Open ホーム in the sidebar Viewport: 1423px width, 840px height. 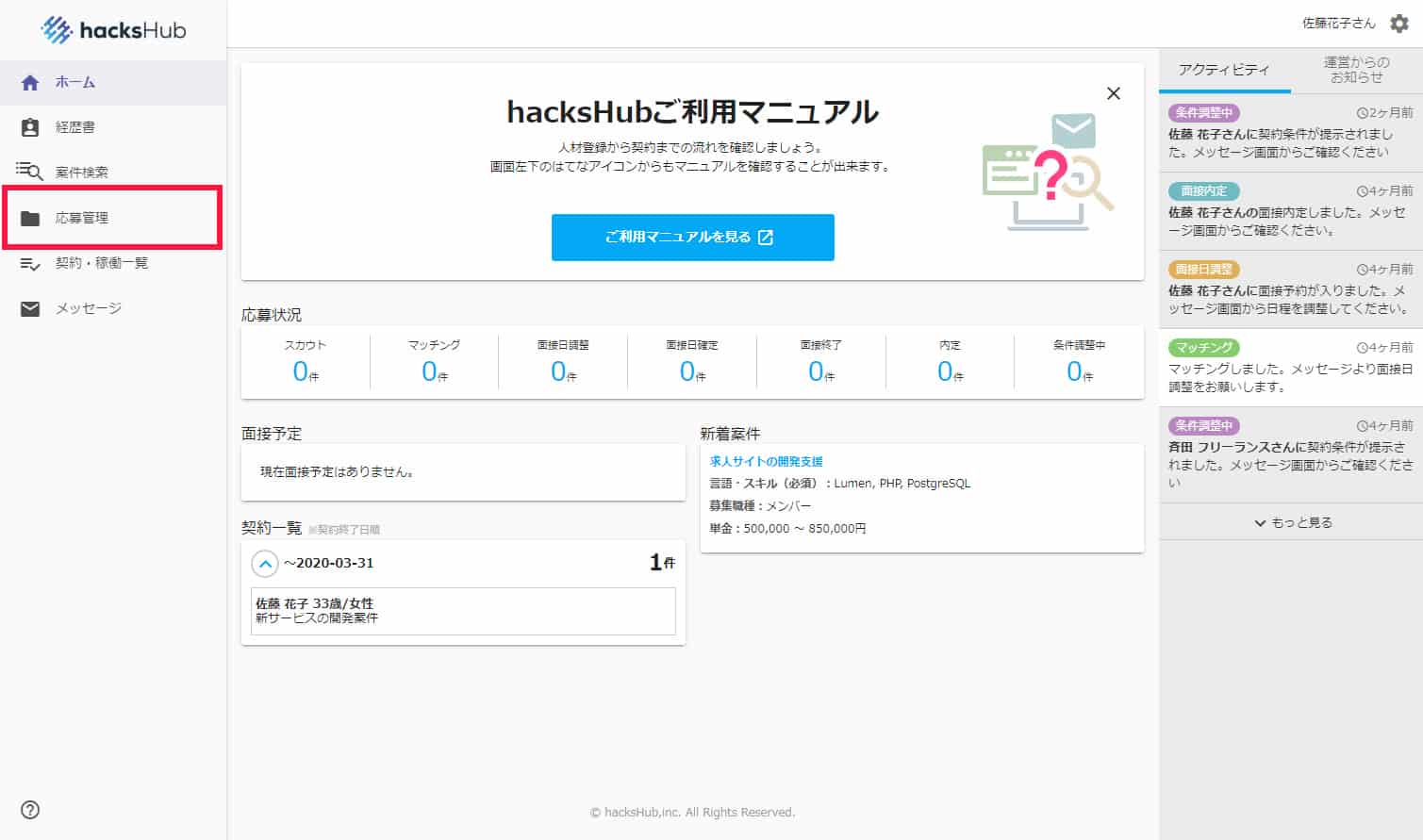pos(113,83)
